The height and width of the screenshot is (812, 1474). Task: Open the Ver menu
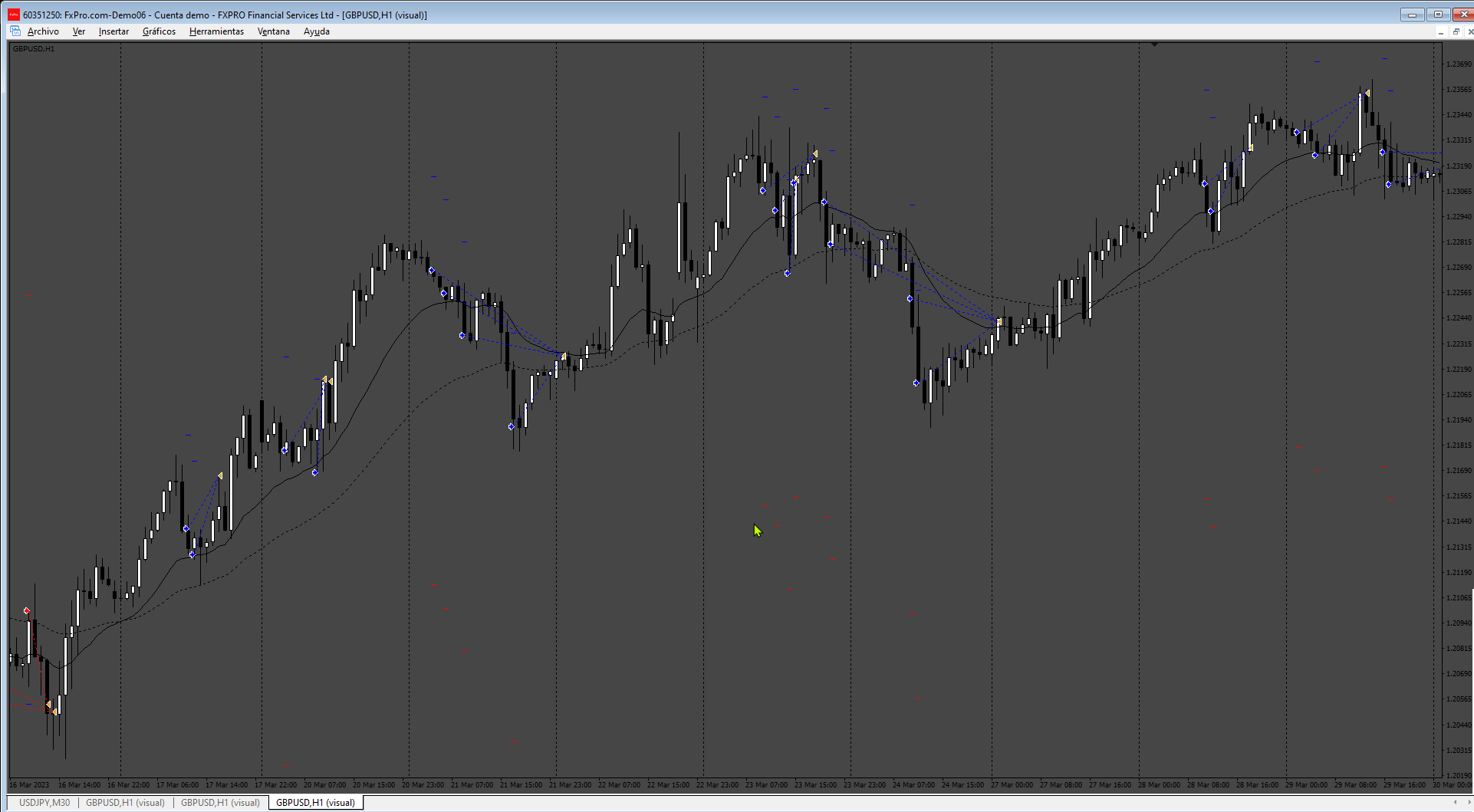point(79,31)
